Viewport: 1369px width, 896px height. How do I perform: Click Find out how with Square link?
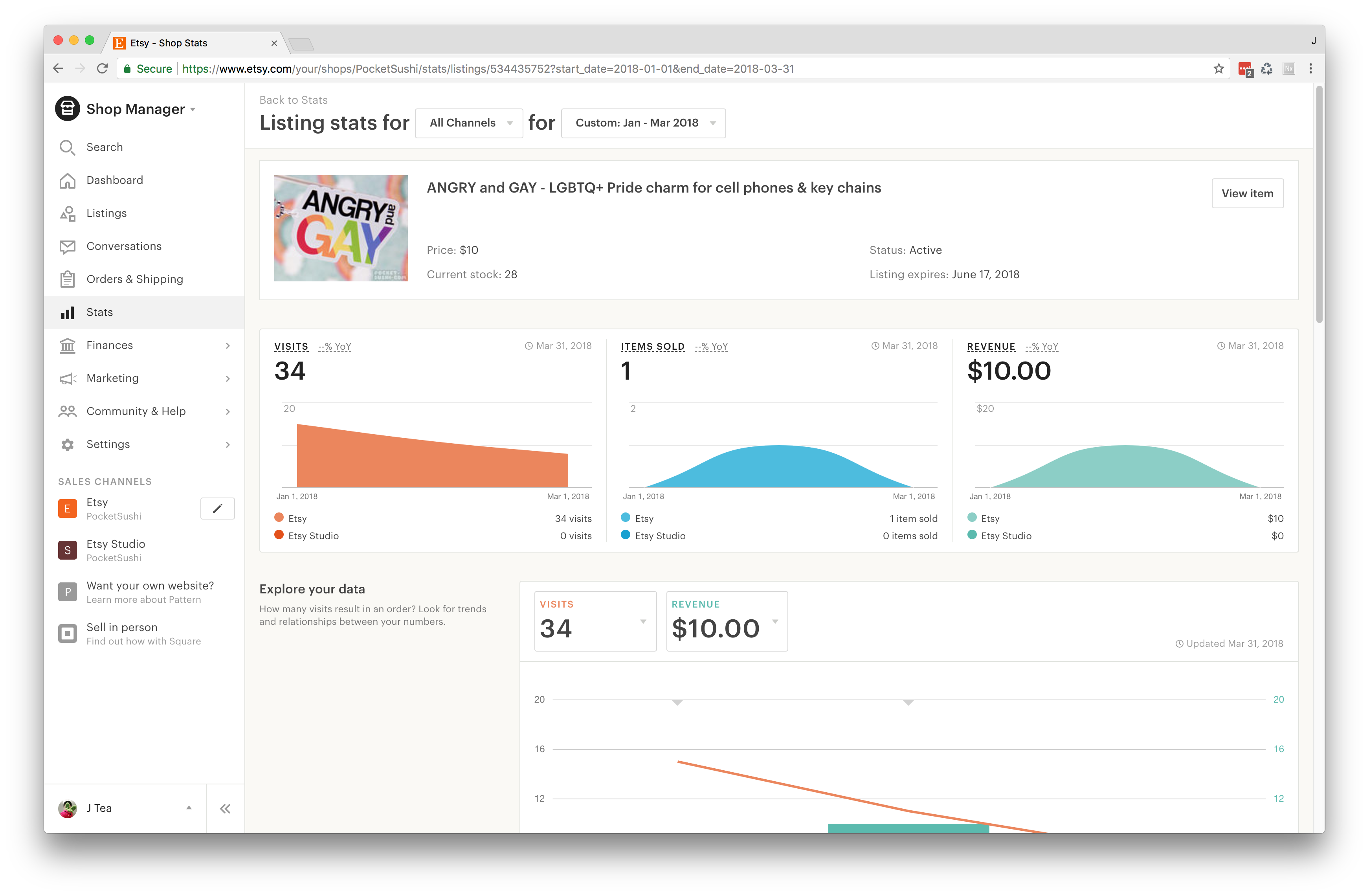coord(144,641)
